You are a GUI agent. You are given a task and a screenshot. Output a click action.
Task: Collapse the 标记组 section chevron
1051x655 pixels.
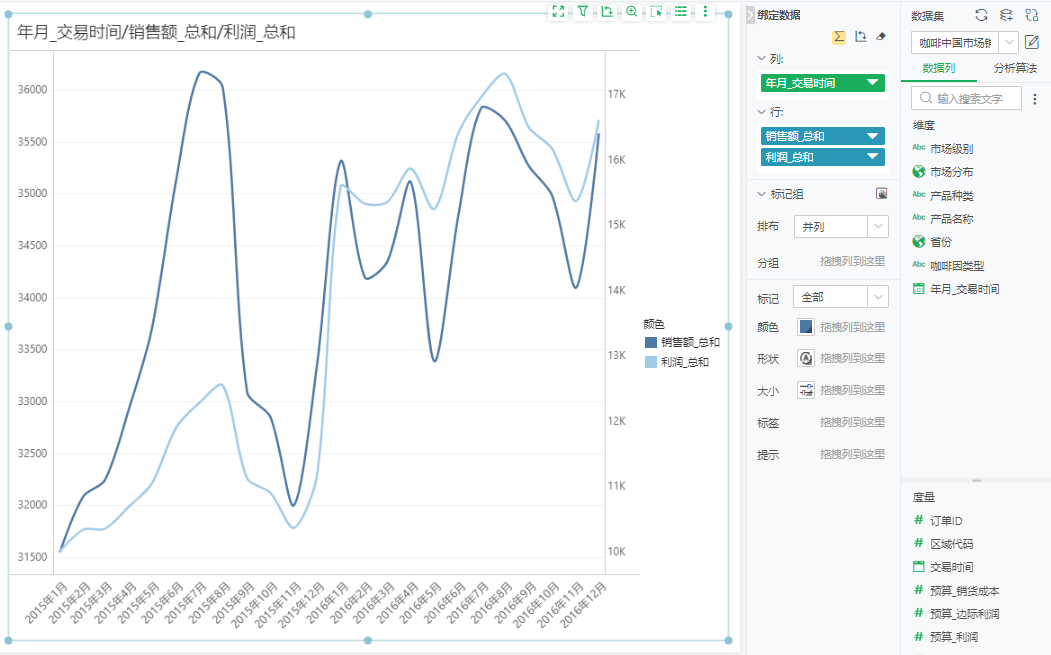pyautogui.click(x=761, y=194)
